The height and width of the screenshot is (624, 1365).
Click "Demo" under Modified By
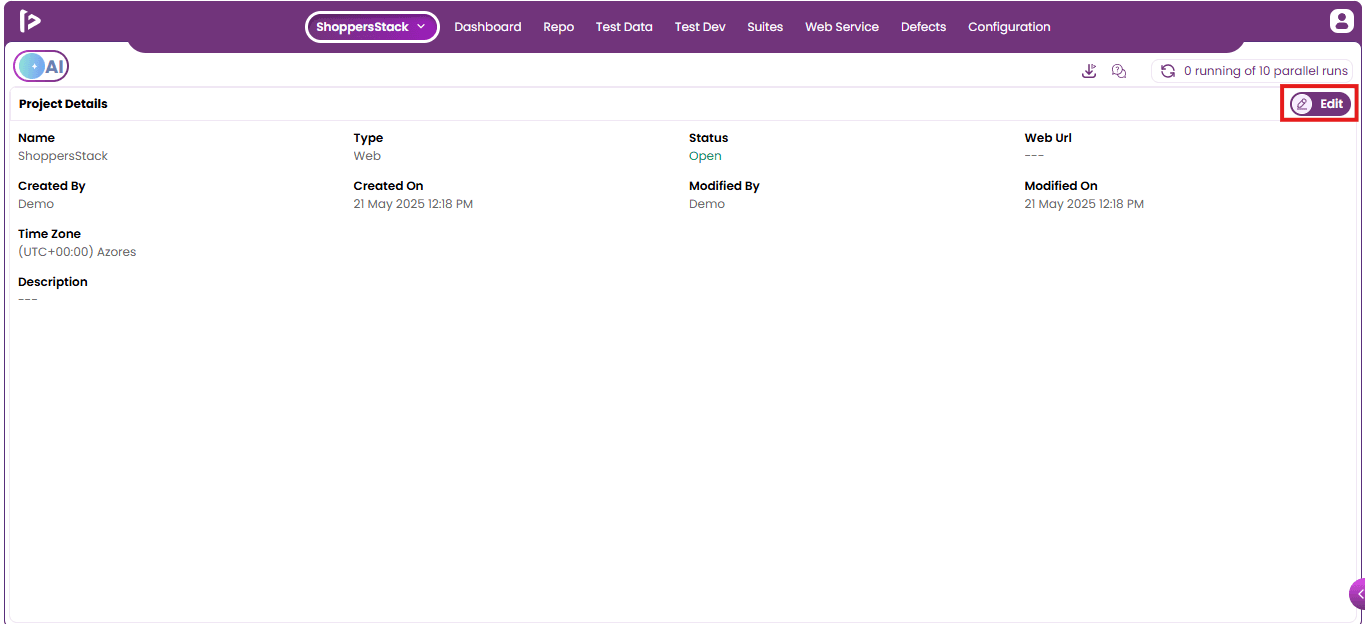pos(707,204)
